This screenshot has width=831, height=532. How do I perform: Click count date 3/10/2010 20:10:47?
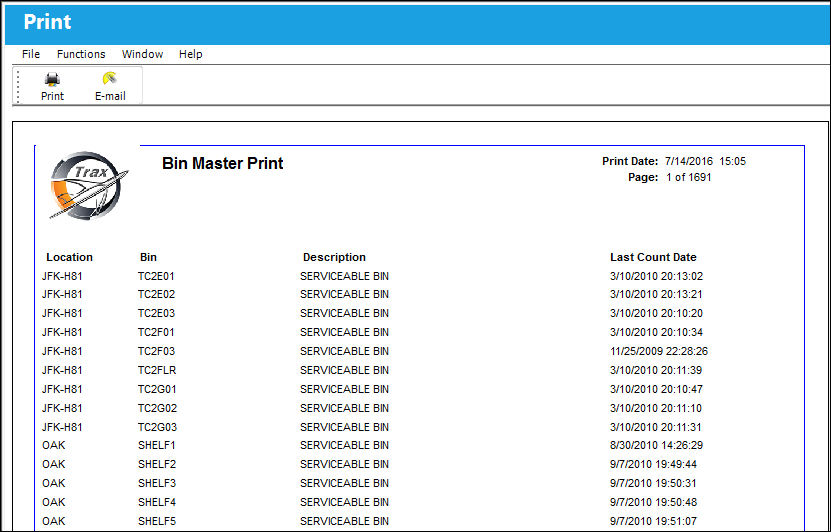click(x=657, y=389)
